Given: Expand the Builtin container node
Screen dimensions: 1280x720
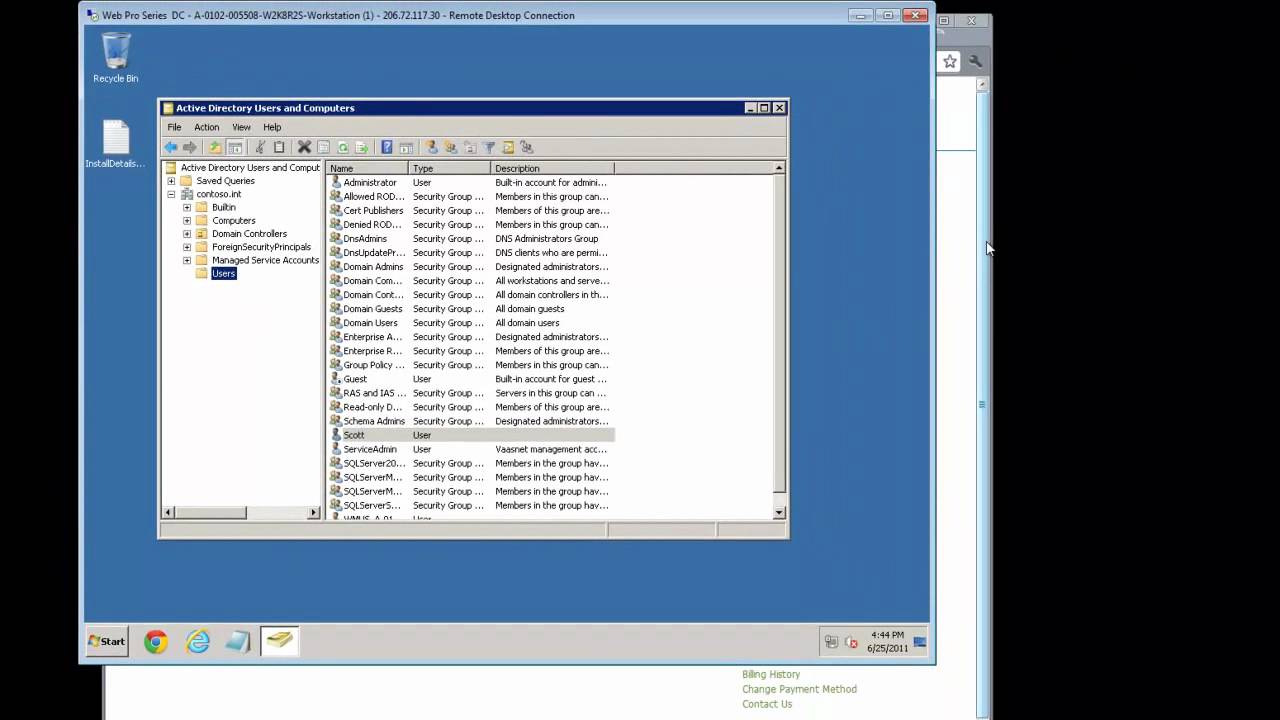Looking at the screenshot, I should pos(187,207).
